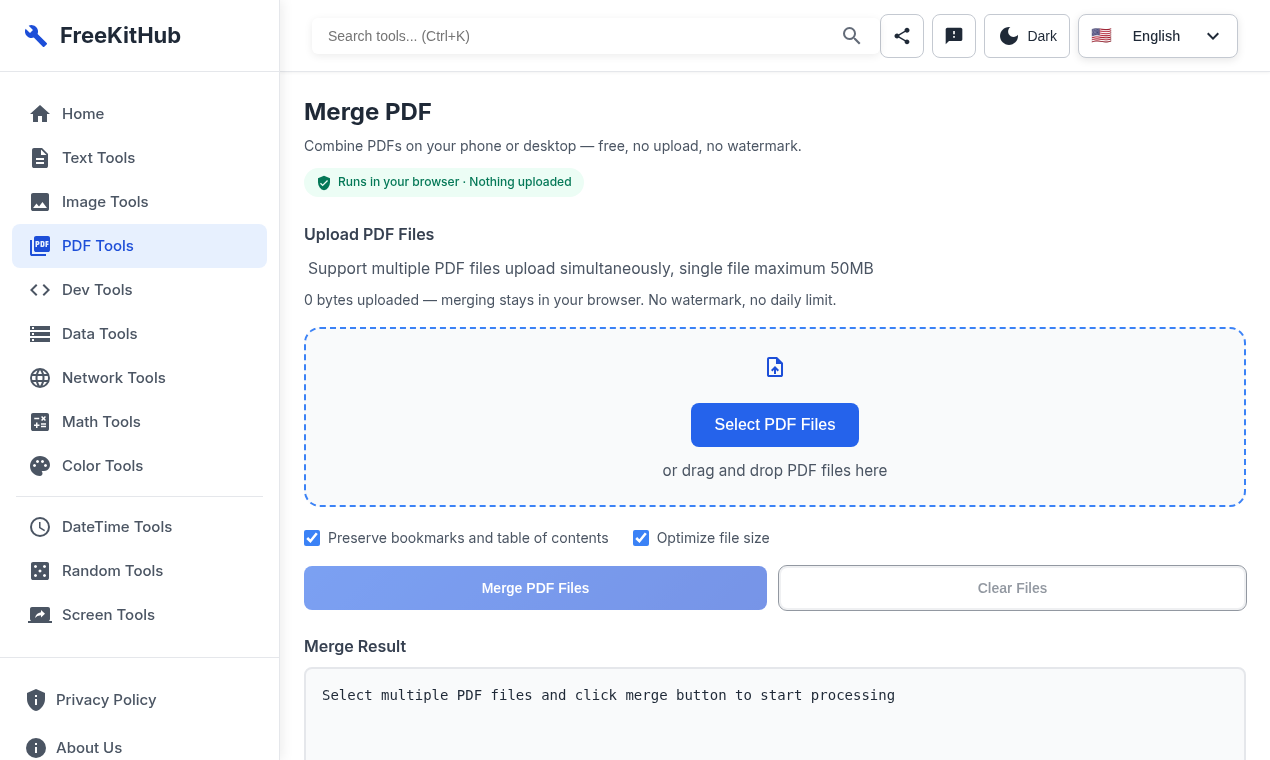Click the Math Tools calculator icon
Image resolution: width=1270 pixels, height=760 pixels.
coord(40,422)
